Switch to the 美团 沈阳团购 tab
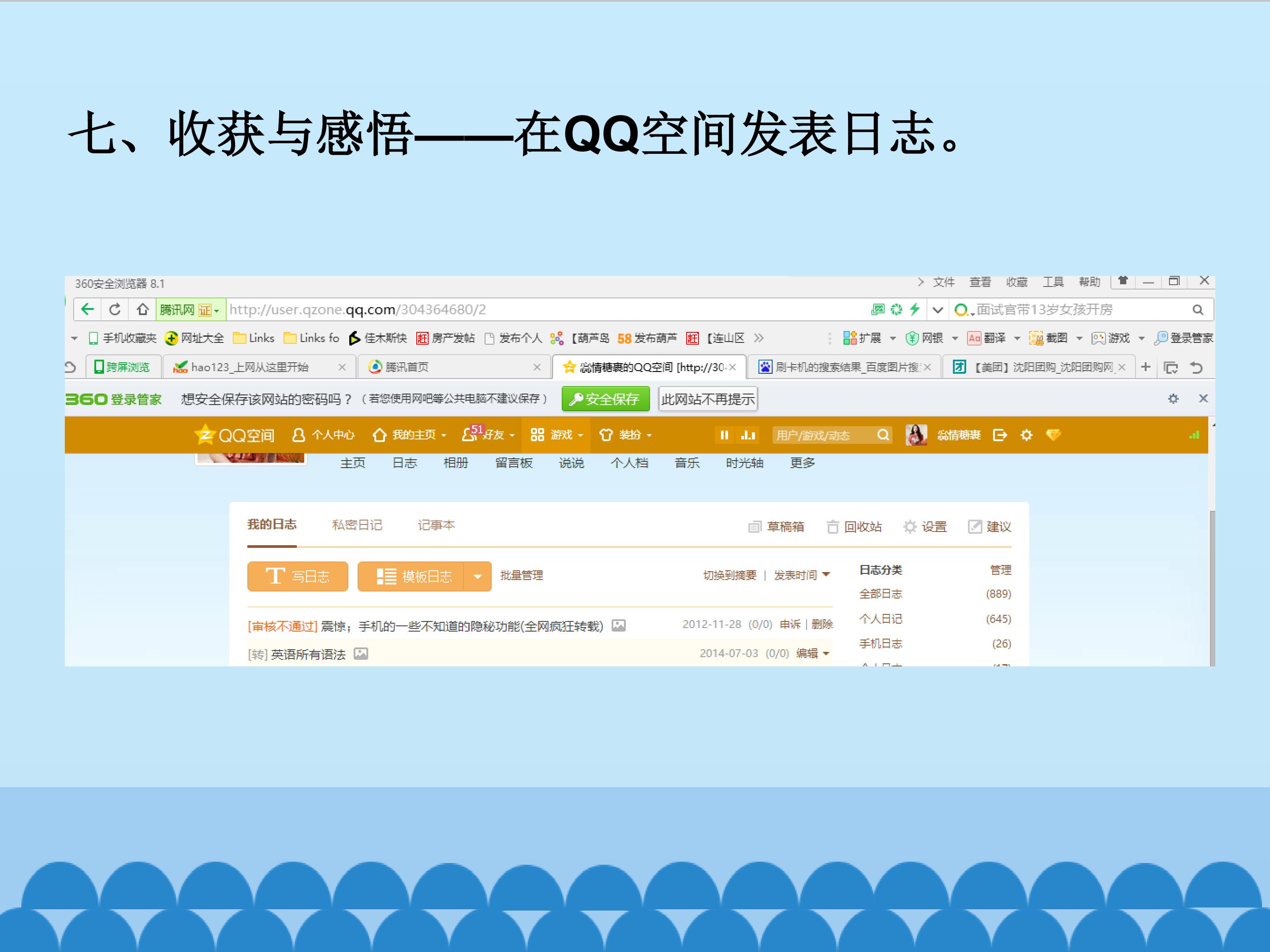Image resolution: width=1270 pixels, height=952 pixels. tap(1038, 367)
